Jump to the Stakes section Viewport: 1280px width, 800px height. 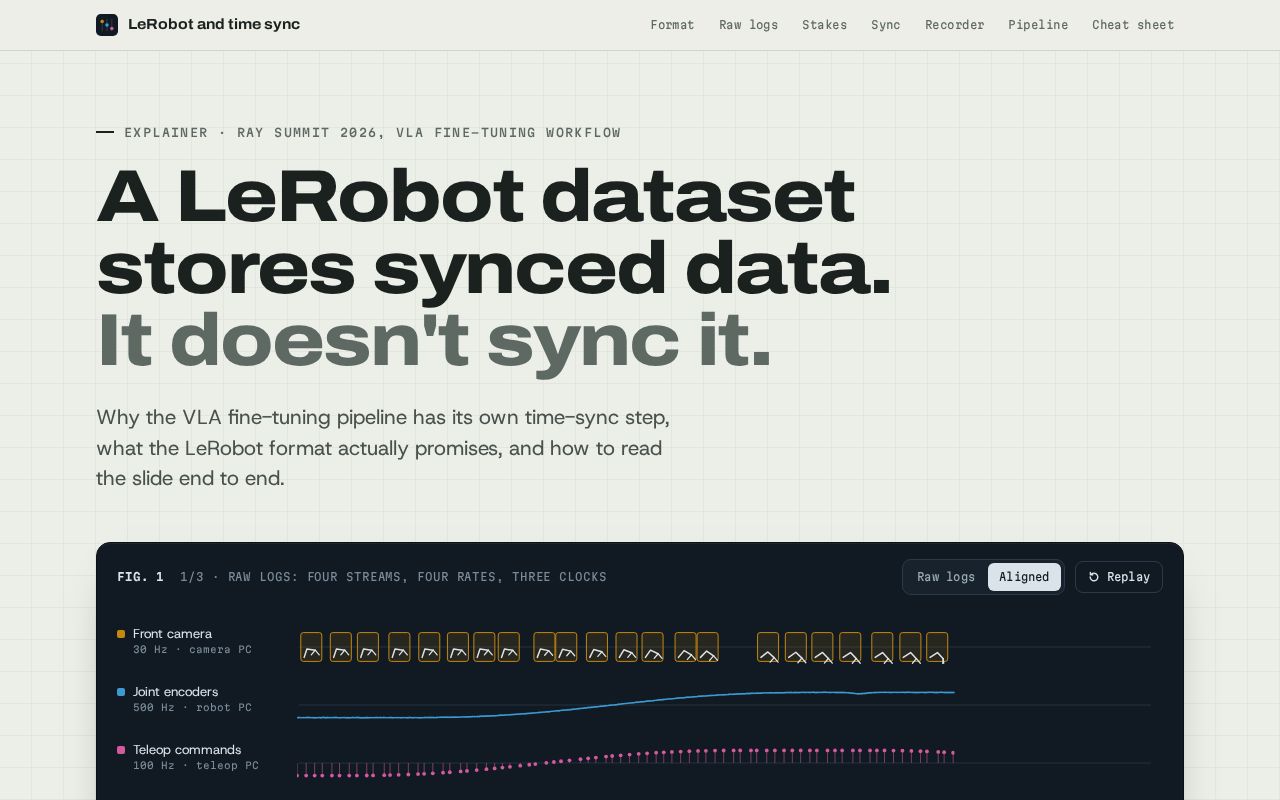[824, 25]
